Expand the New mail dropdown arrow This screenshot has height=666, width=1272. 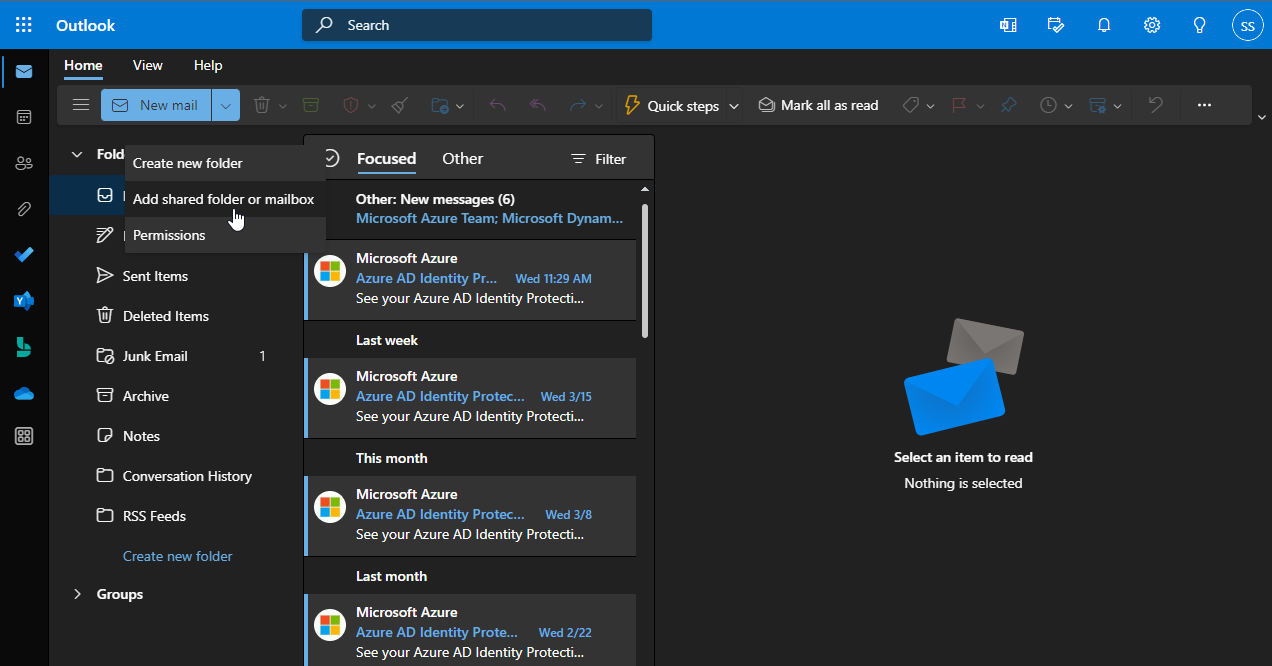point(226,105)
